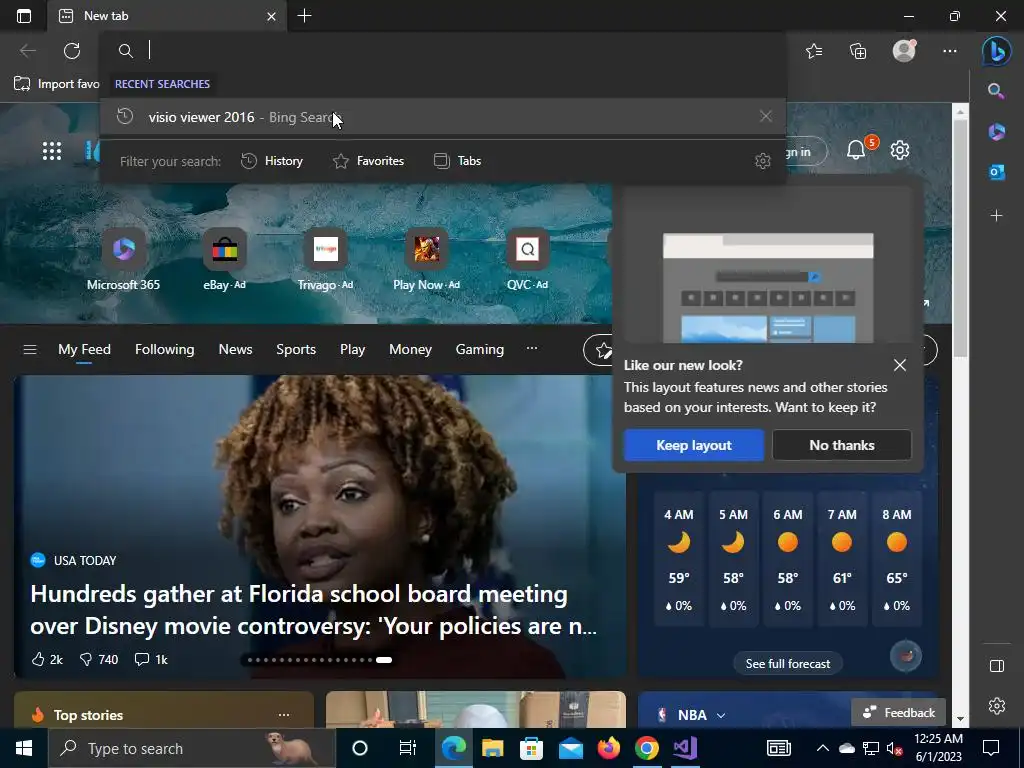Viewport: 1024px width, 768px height.
Task: Open the Florida school board headline
Action: [x=313, y=610]
